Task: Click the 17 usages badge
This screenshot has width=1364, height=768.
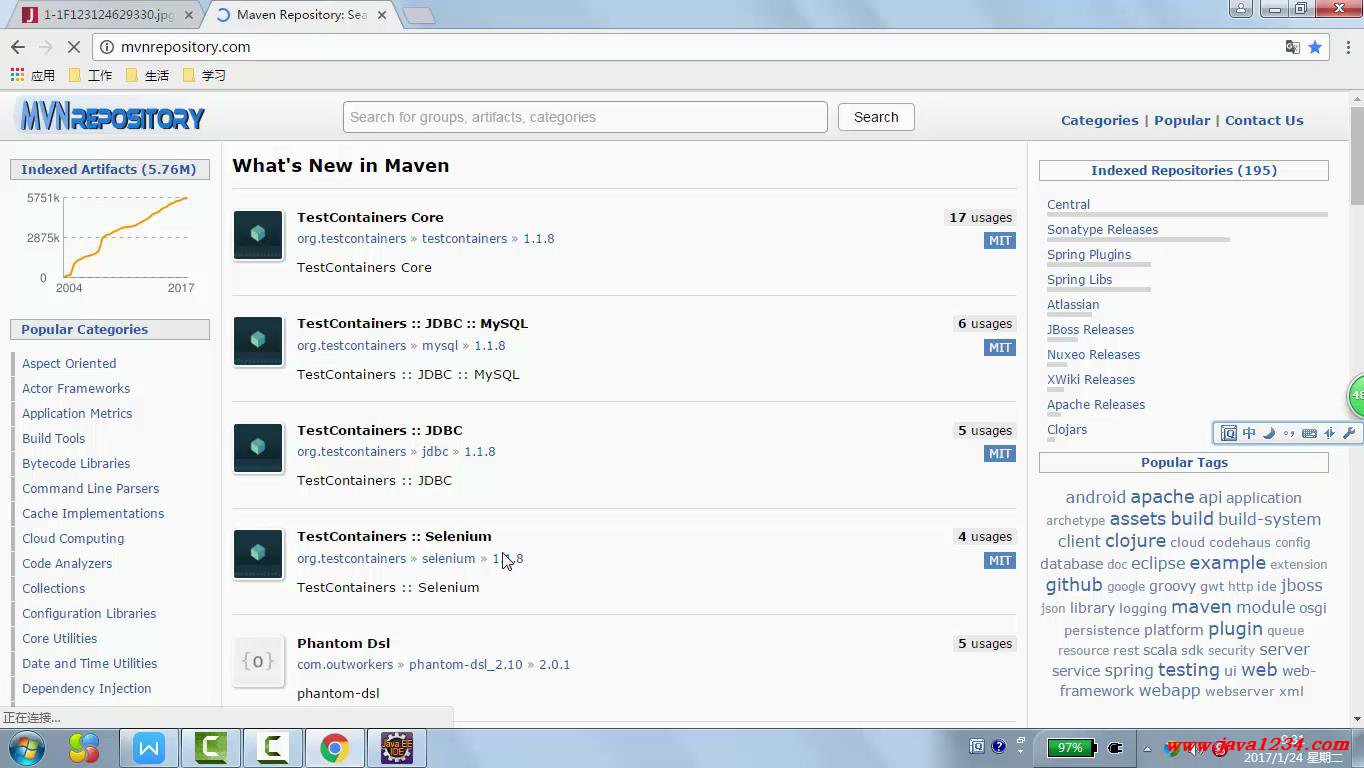Action: pyautogui.click(x=980, y=217)
